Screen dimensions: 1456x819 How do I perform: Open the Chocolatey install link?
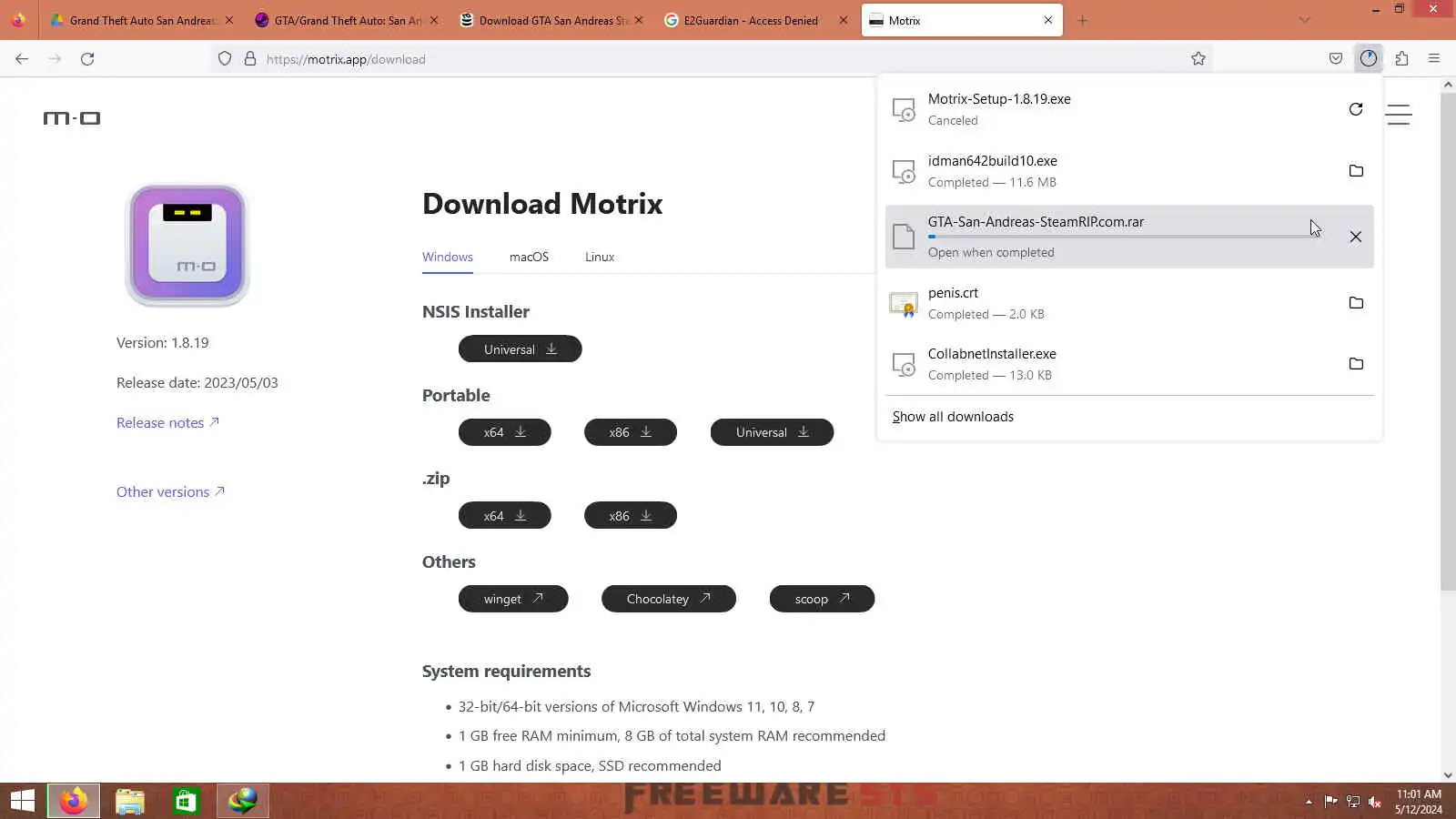click(668, 599)
